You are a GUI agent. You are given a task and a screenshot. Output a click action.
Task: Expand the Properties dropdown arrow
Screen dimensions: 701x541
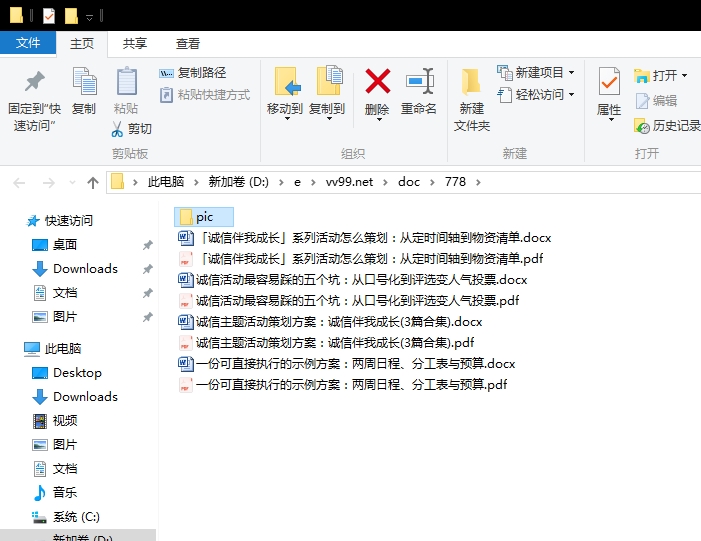610,120
